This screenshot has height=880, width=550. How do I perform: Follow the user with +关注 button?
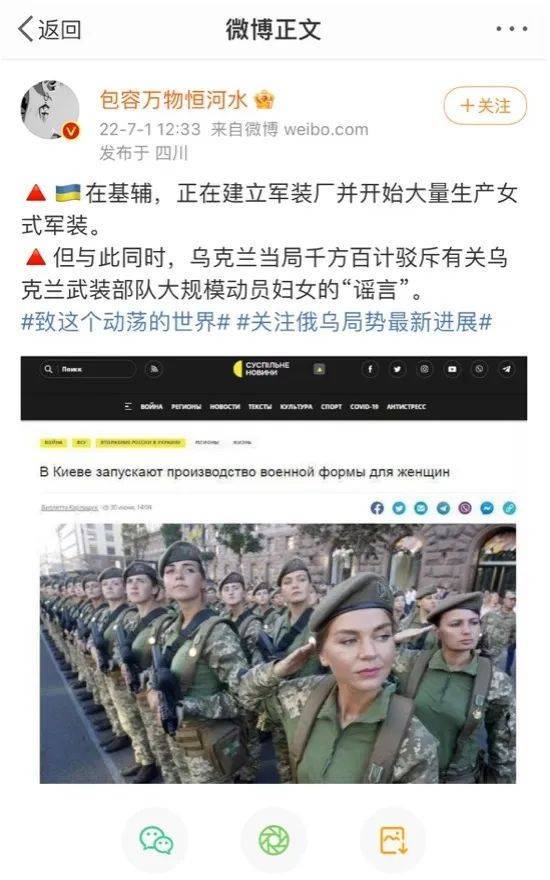(x=485, y=105)
